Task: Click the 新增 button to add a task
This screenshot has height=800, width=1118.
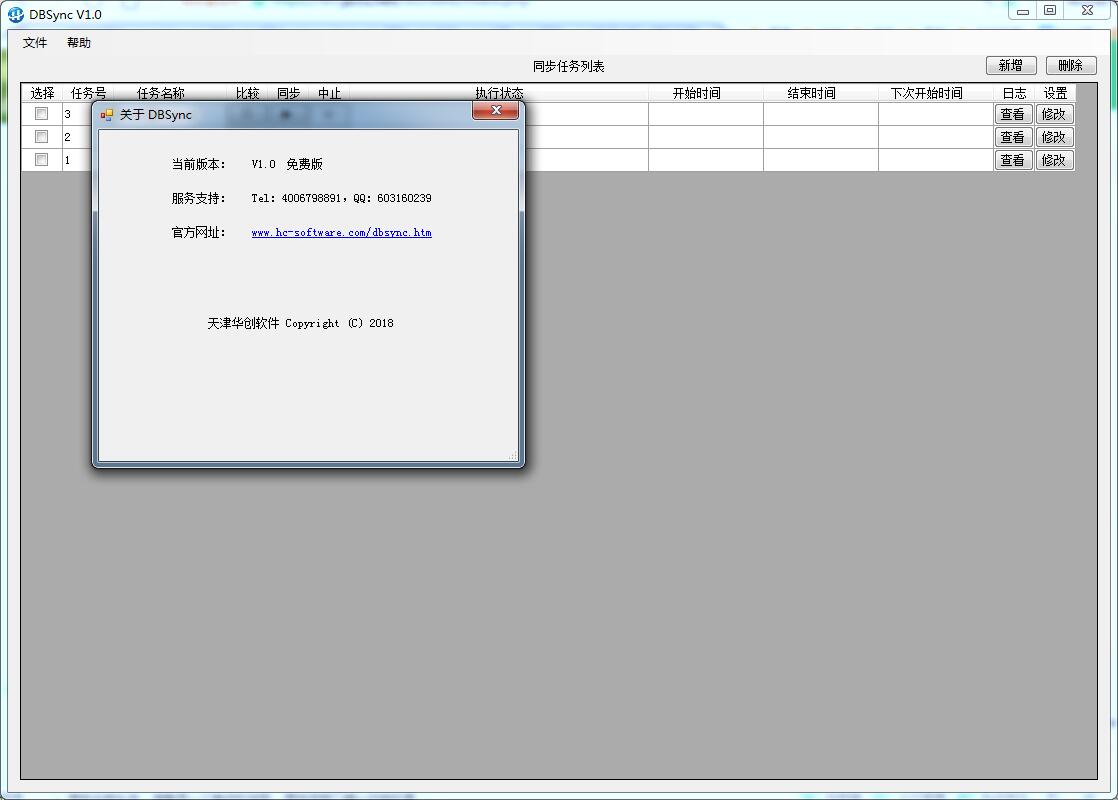Action: [x=1010, y=65]
